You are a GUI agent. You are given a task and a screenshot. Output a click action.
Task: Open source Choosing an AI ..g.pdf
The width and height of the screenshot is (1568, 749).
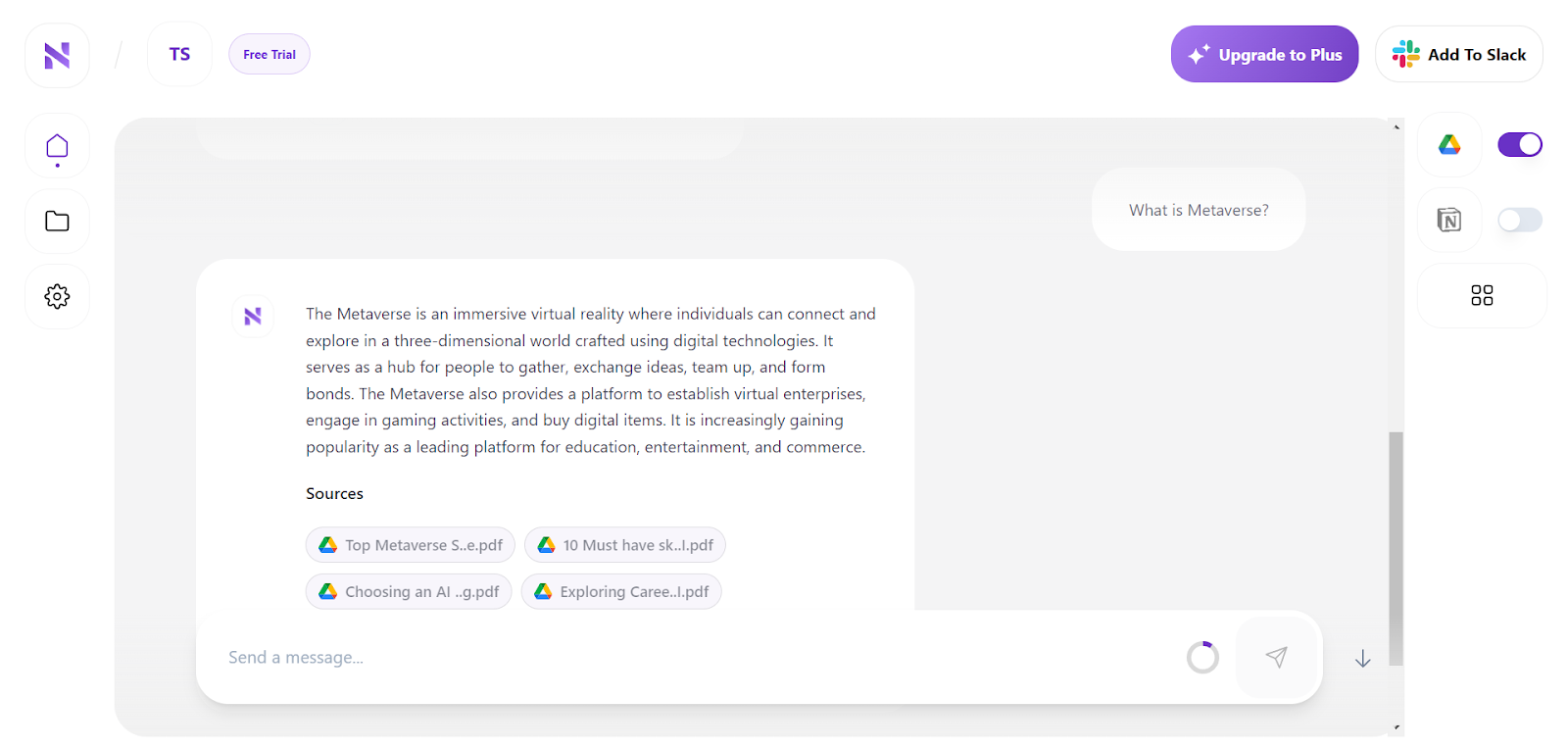[409, 592]
